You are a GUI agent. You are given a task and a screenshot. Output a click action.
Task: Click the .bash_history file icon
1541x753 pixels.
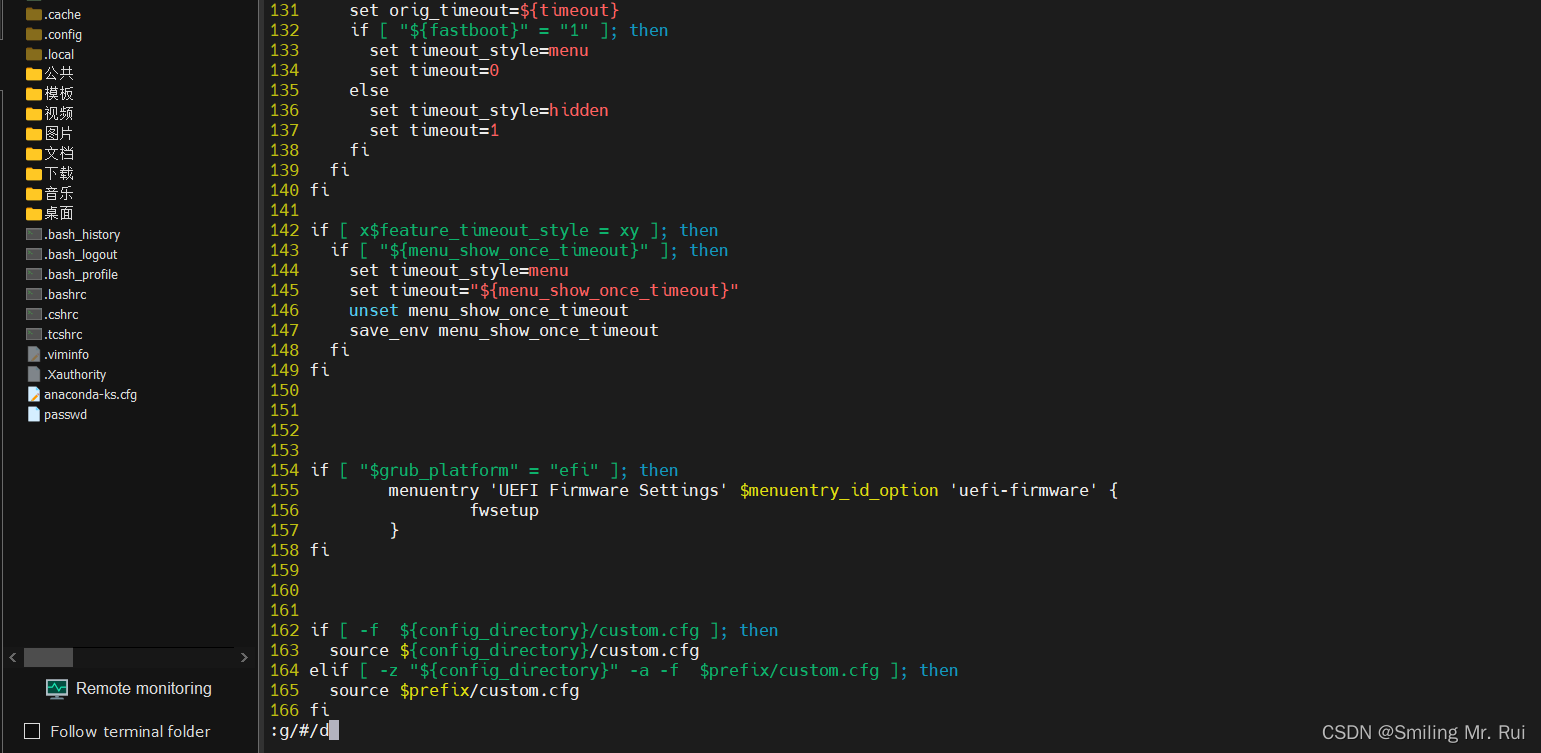(34, 234)
